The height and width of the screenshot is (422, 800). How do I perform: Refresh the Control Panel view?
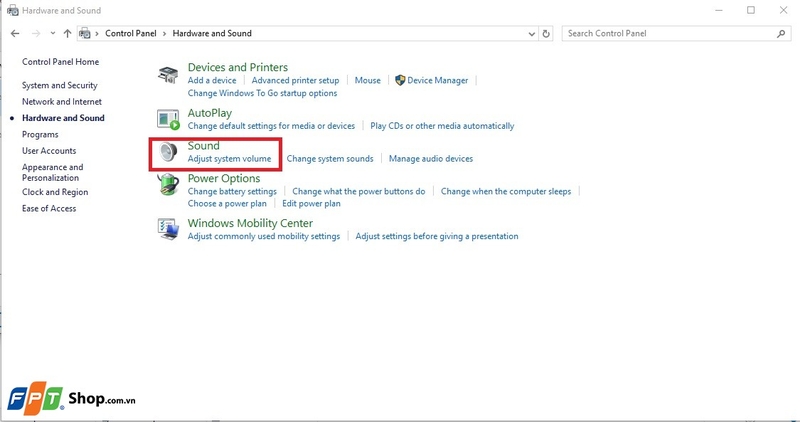click(546, 34)
